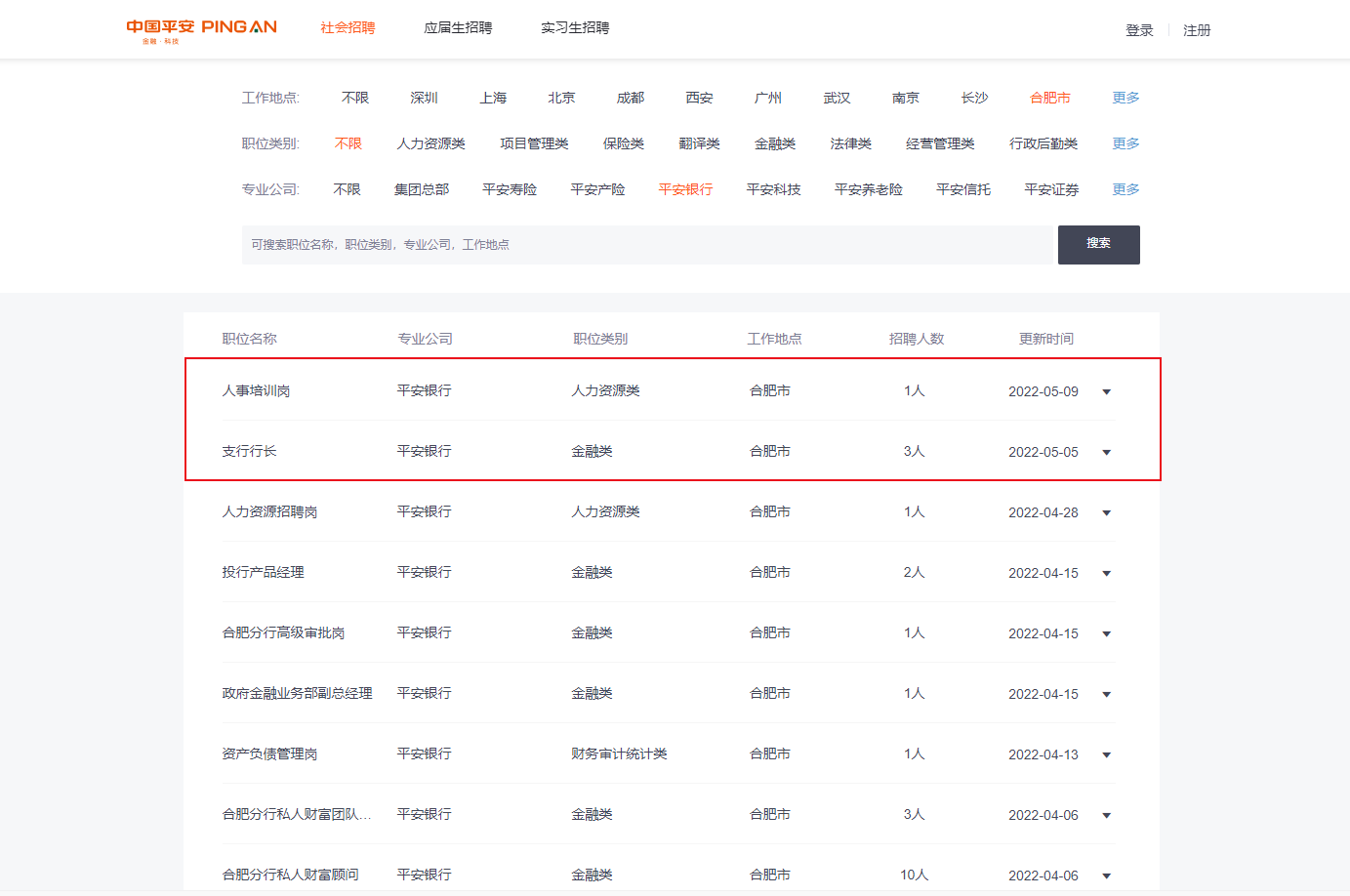Filter job category by 经营管理类
This screenshot has width=1350, height=896.
(940, 143)
